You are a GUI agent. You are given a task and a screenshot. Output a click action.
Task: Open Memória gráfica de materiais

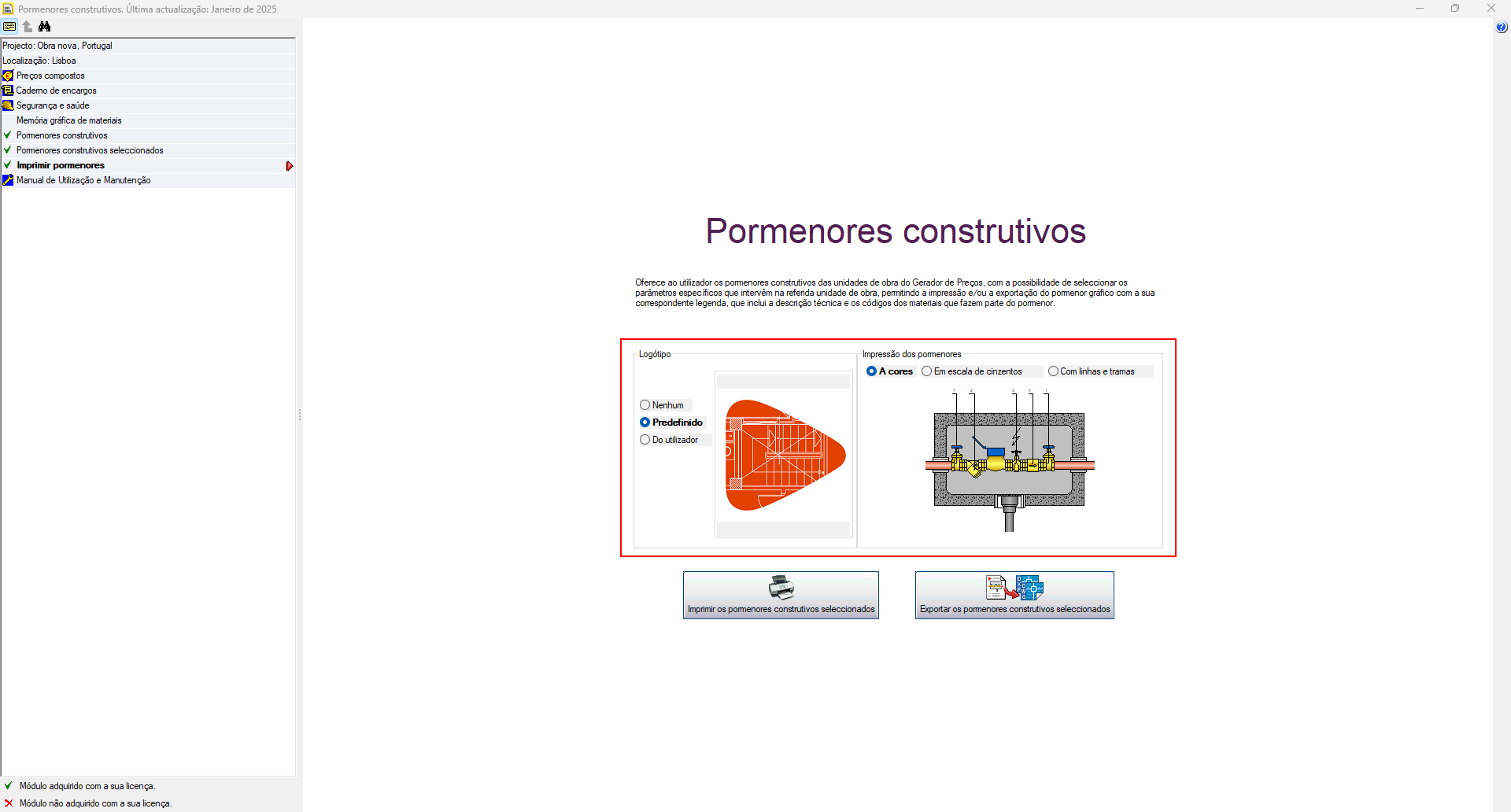tap(148, 120)
